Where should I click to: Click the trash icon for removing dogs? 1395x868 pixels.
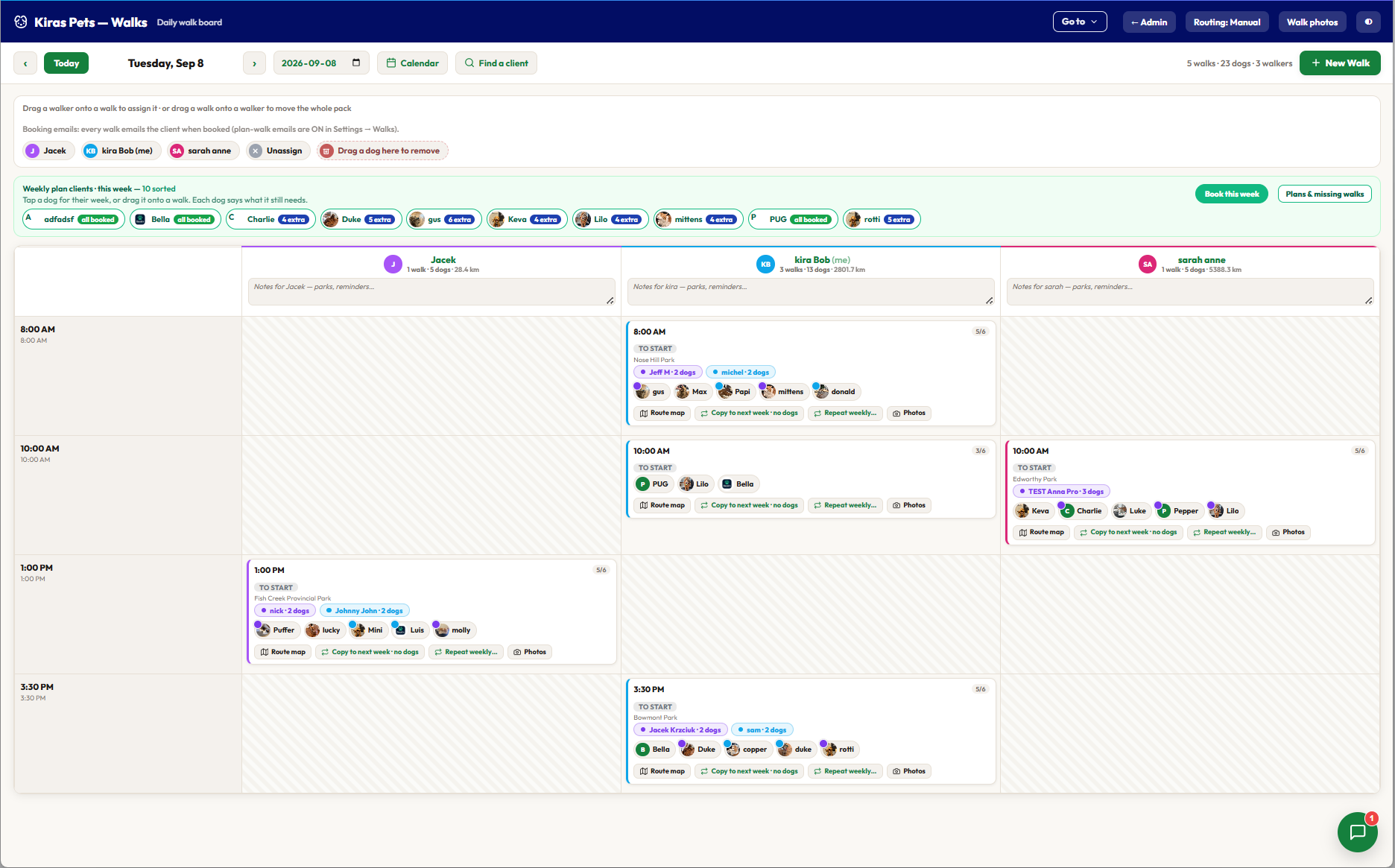pos(326,151)
